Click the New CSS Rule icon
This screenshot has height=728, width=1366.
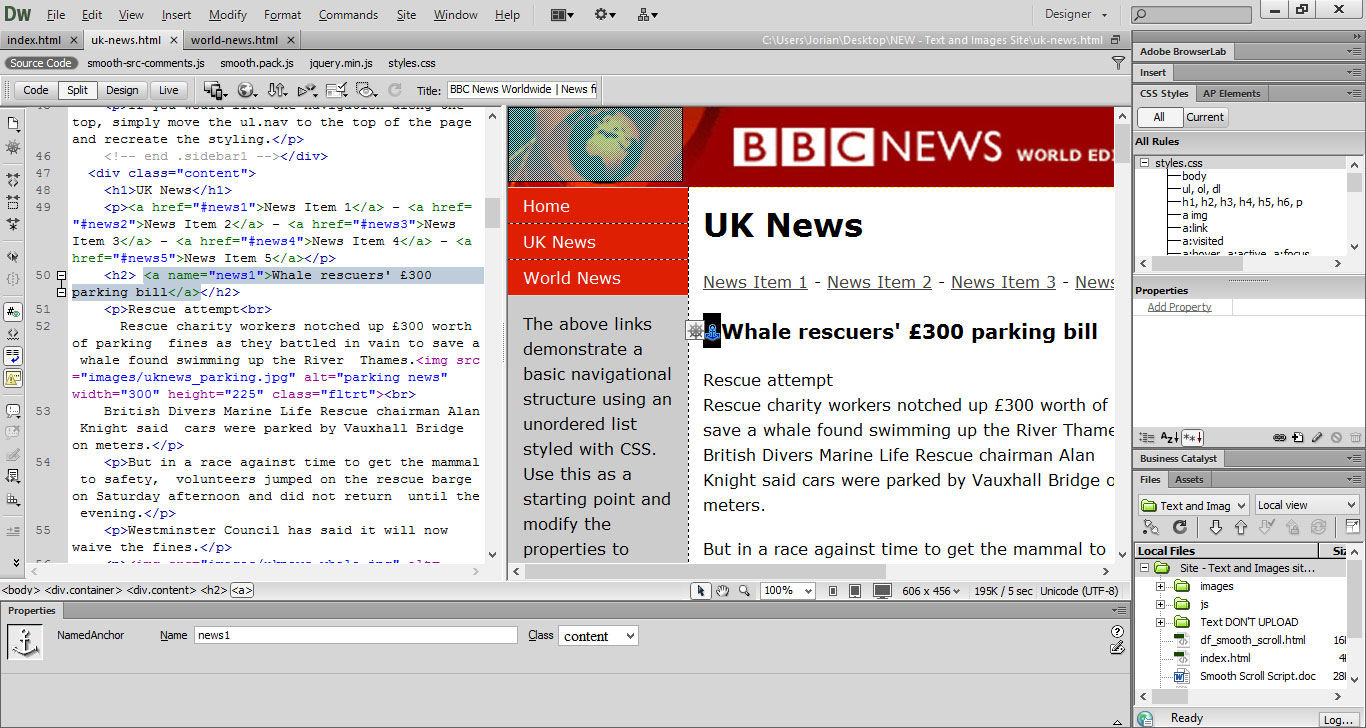click(1298, 438)
